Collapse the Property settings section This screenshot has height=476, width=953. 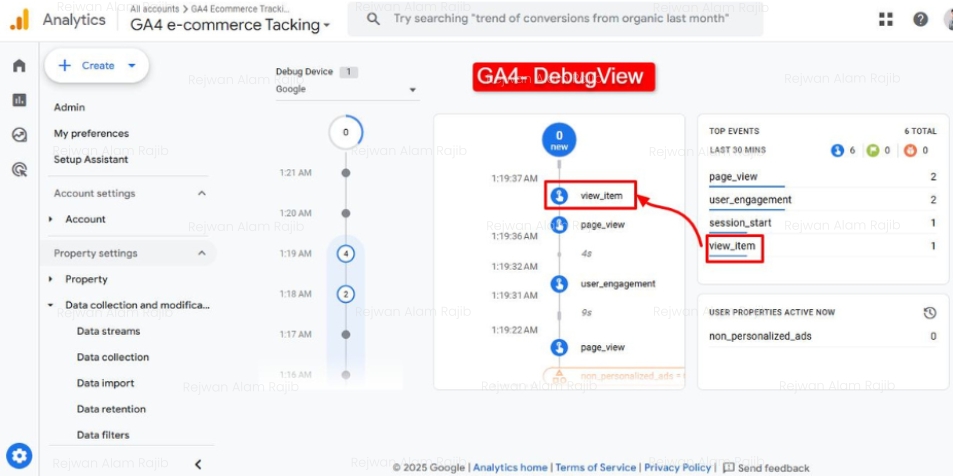coord(202,254)
